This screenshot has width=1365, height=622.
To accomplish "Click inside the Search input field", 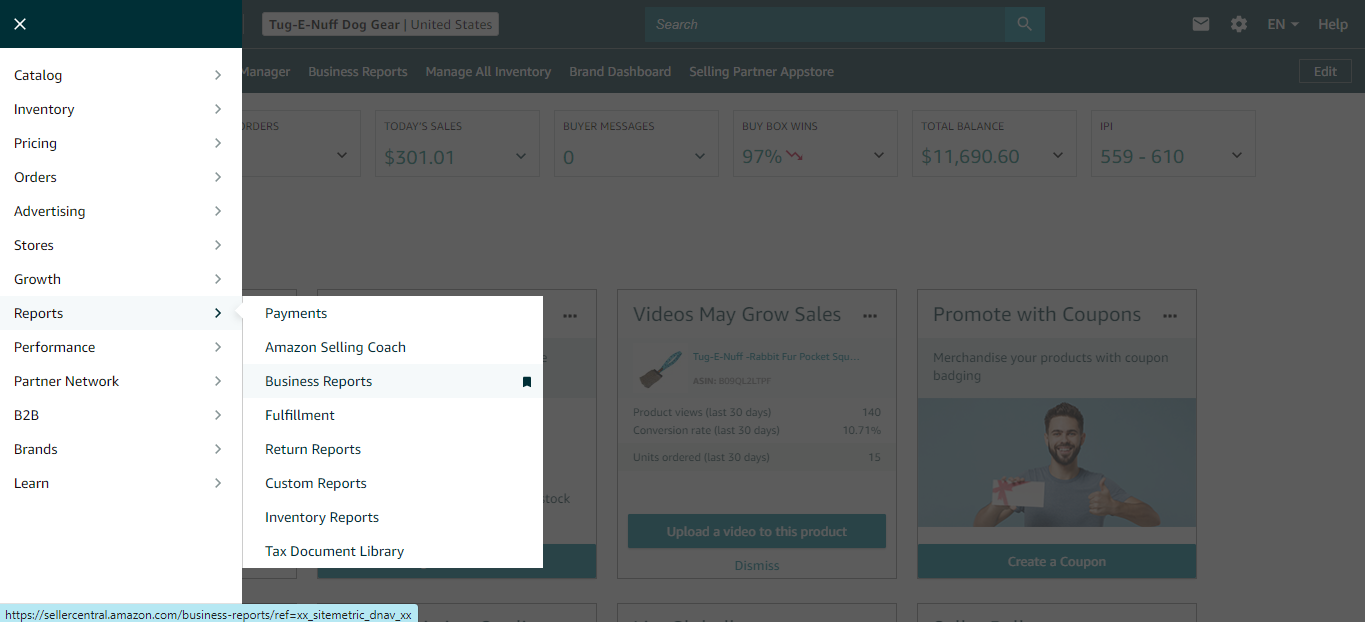I will click(x=822, y=24).
